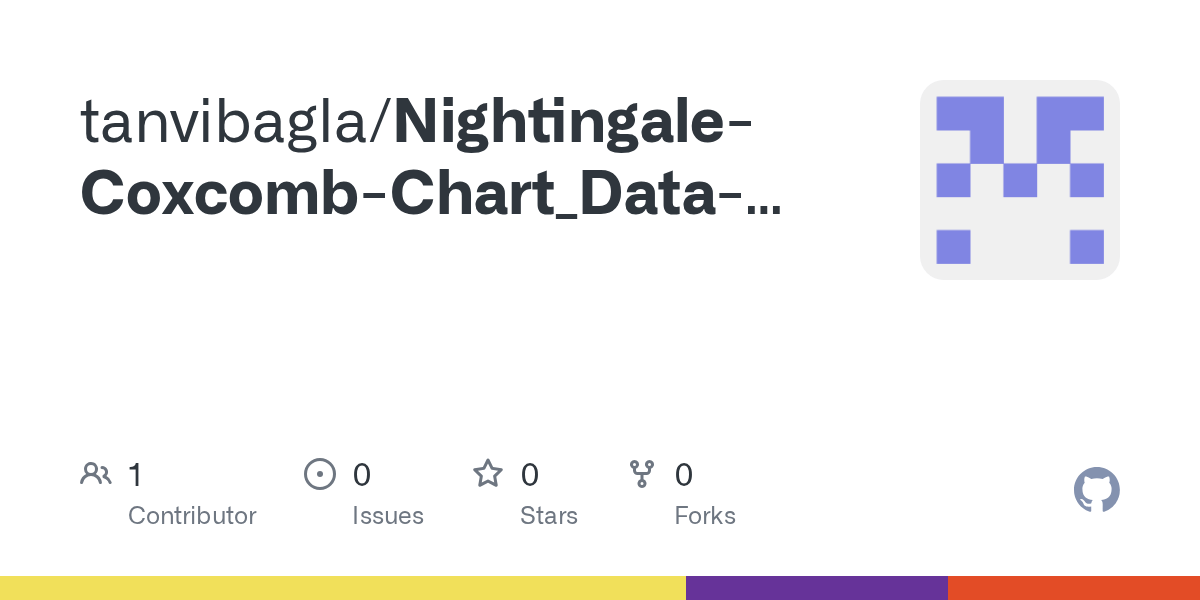
Task: Click the orange language bar segment
Action: point(1074,588)
